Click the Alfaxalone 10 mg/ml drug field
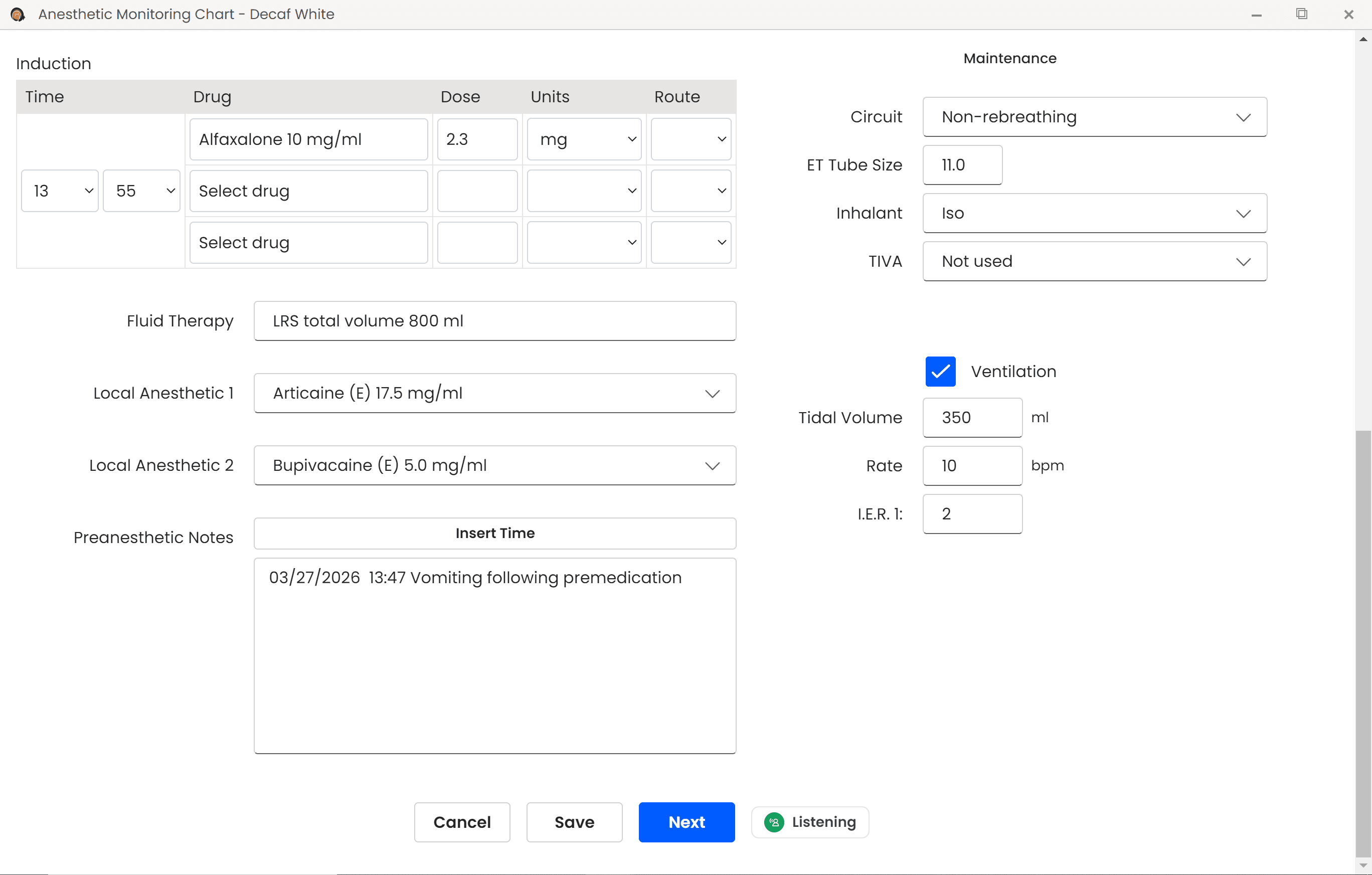The image size is (1372, 875). tap(308, 139)
